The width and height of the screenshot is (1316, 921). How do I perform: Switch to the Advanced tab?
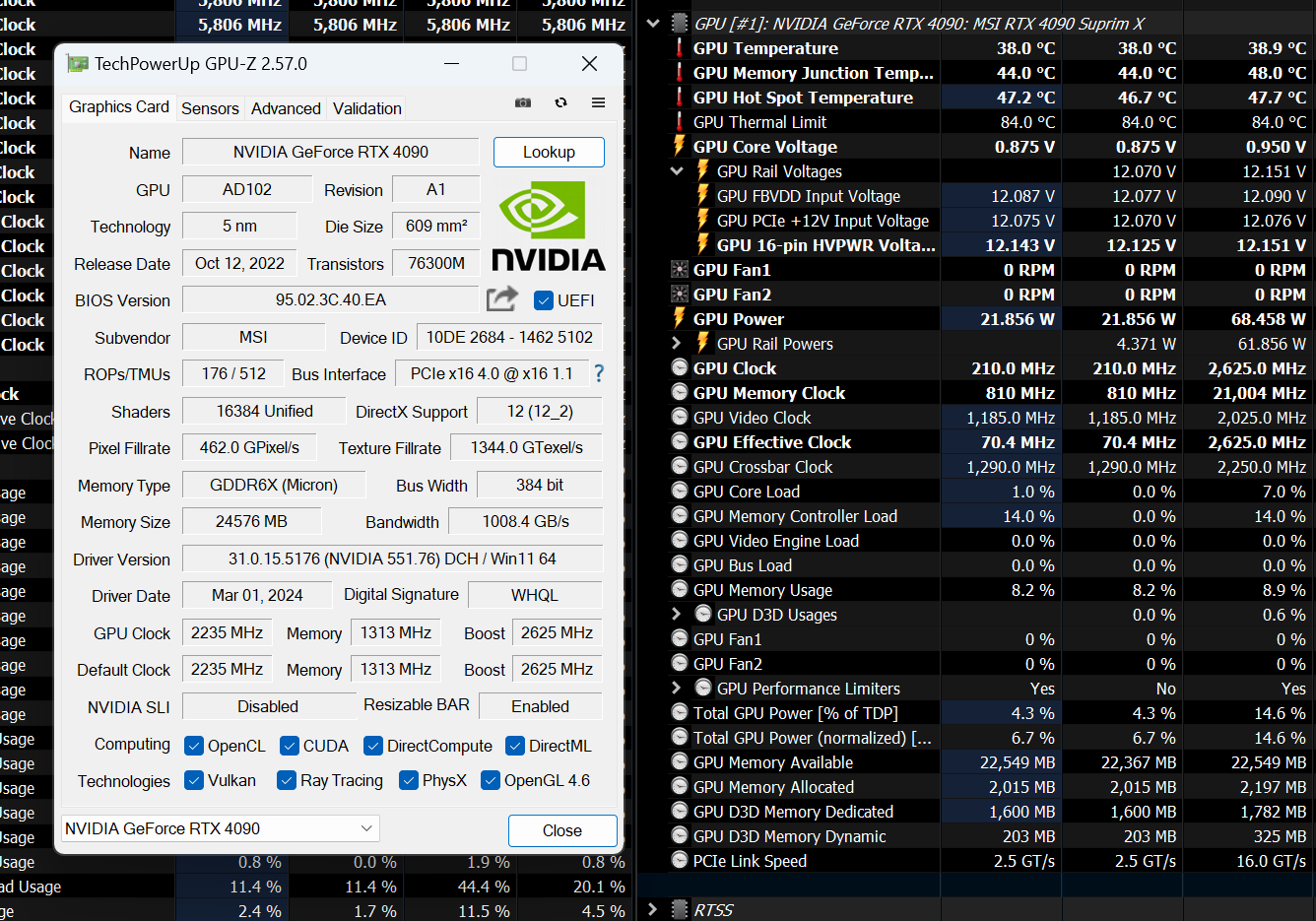[286, 108]
